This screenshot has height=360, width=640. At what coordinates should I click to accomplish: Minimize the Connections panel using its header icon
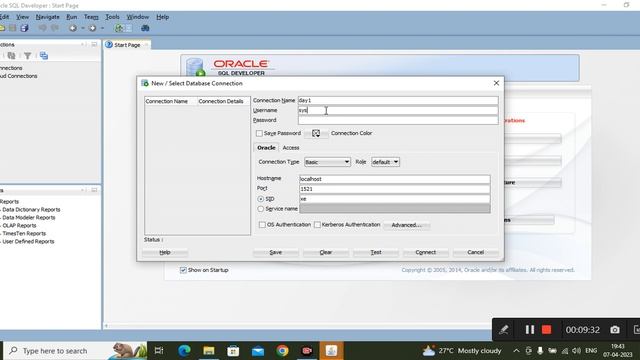pyautogui.click(x=94, y=44)
